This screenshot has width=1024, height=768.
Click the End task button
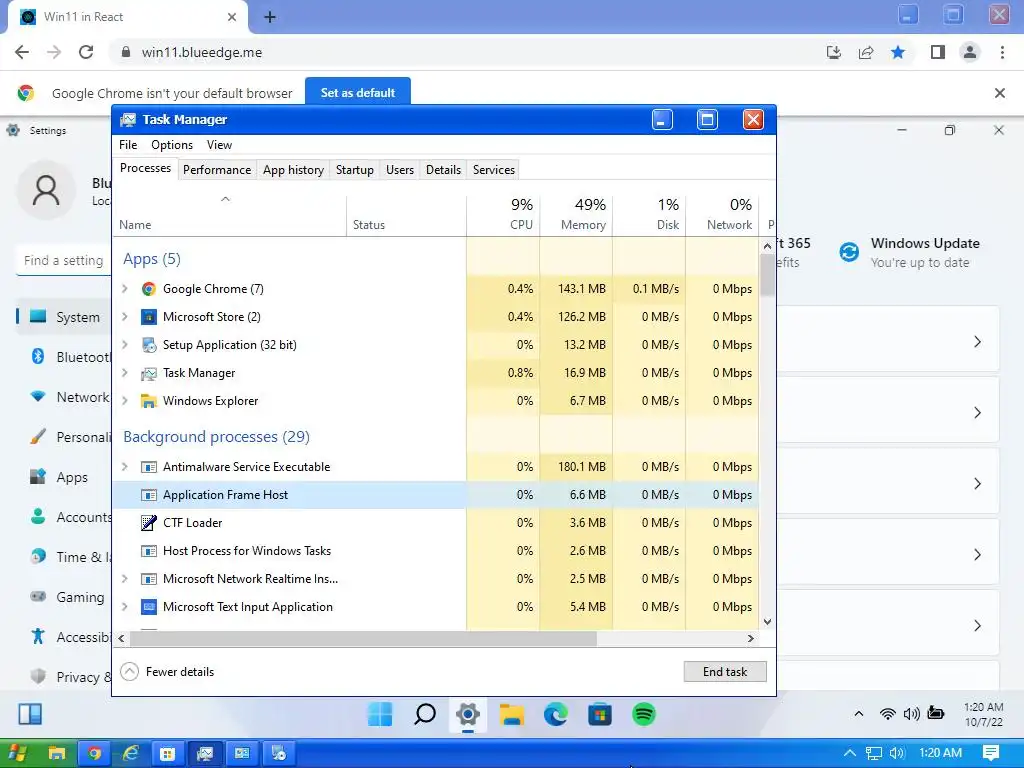pos(725,671)
